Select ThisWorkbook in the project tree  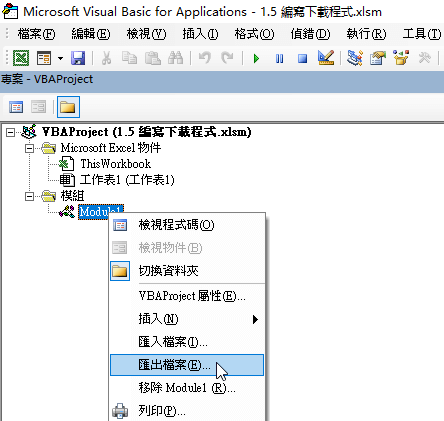(x=115, y=164)
